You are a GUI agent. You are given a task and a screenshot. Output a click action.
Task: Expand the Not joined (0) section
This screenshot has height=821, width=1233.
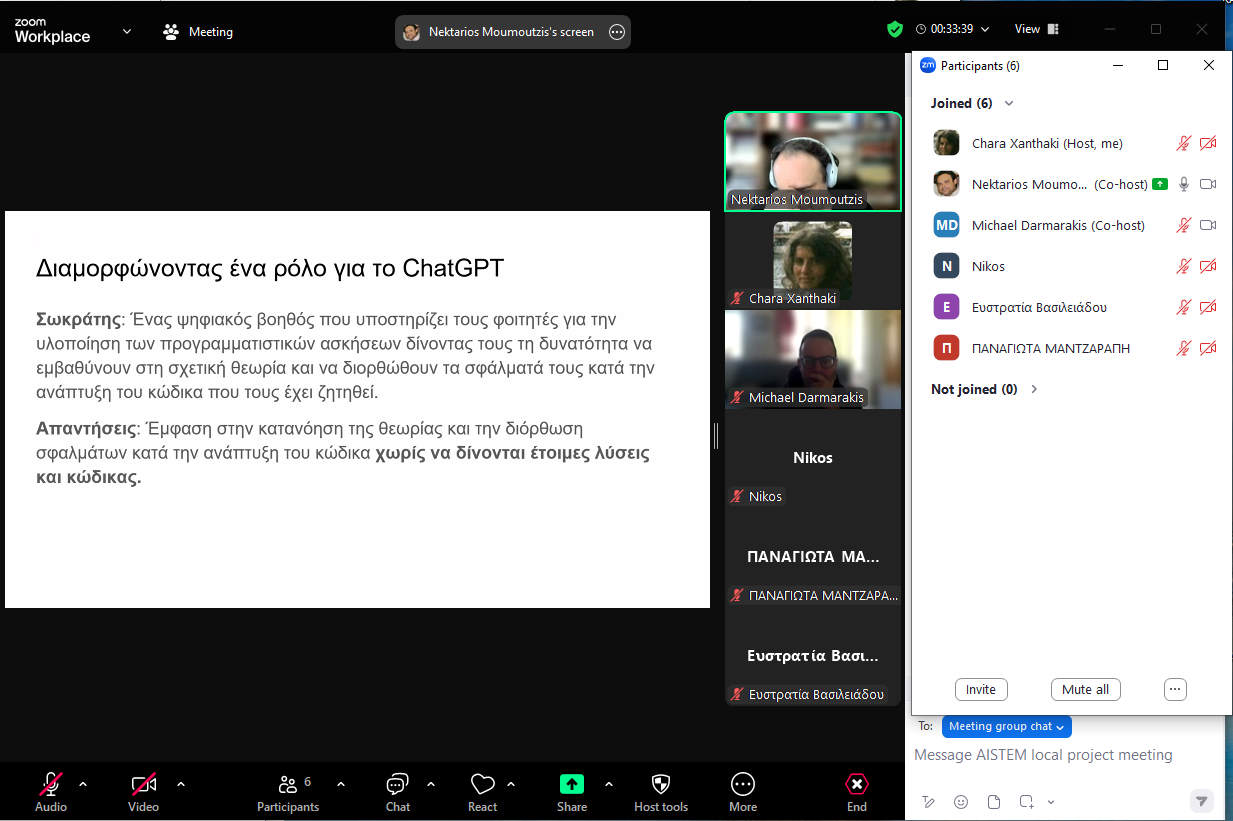(x=1034, y=389)
